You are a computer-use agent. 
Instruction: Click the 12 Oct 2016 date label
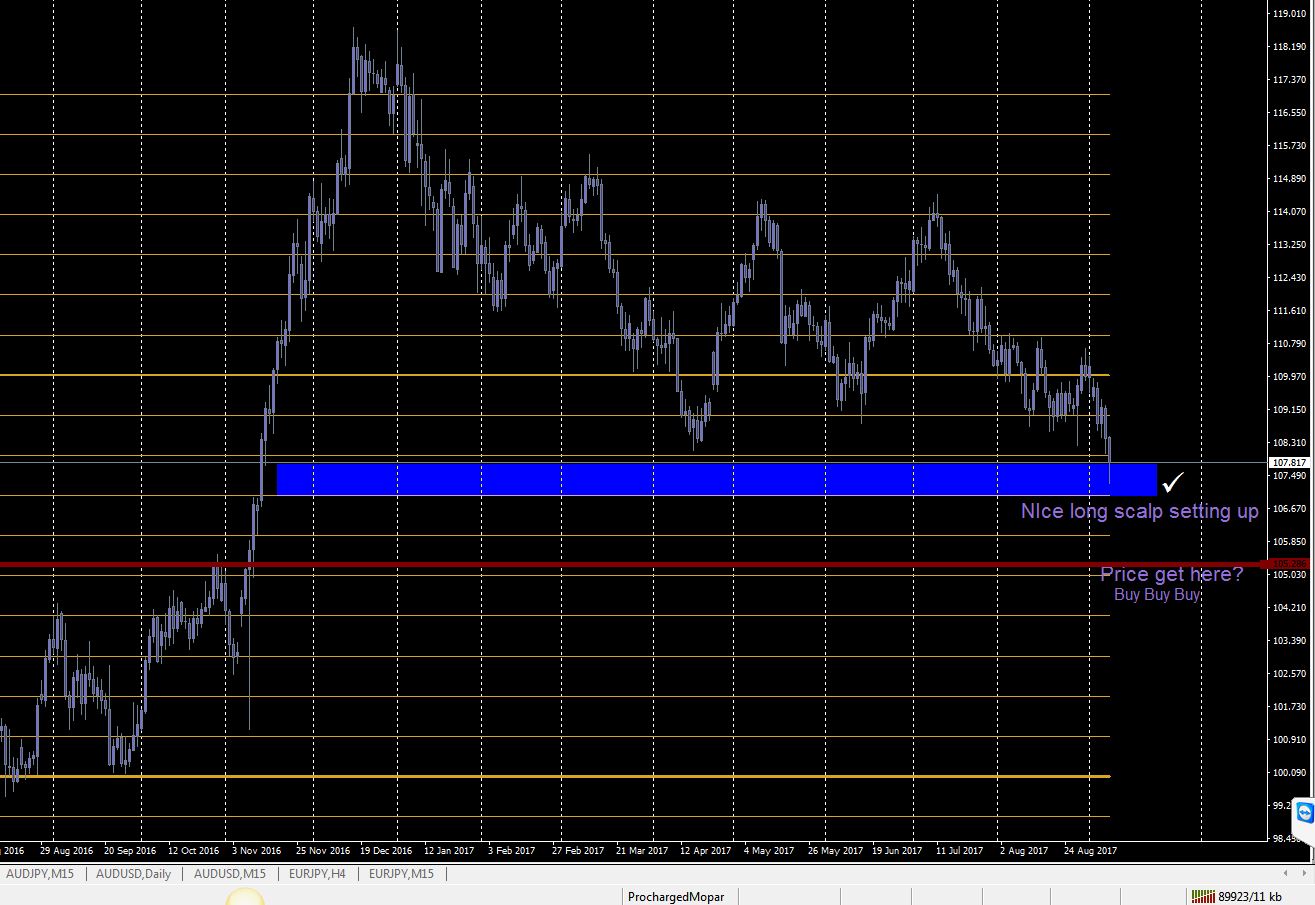(193, 851)
